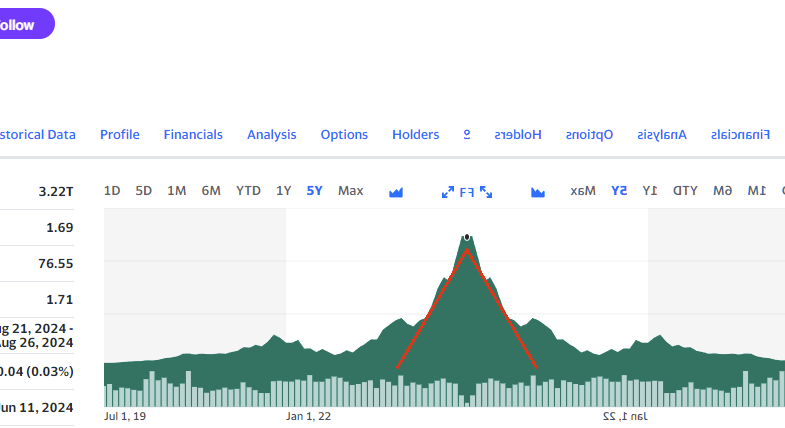Image resolution: width=785 pixels, height=428 pixels.
Task: Switch to the normal-text Max range
Action: tap(350, 191)
